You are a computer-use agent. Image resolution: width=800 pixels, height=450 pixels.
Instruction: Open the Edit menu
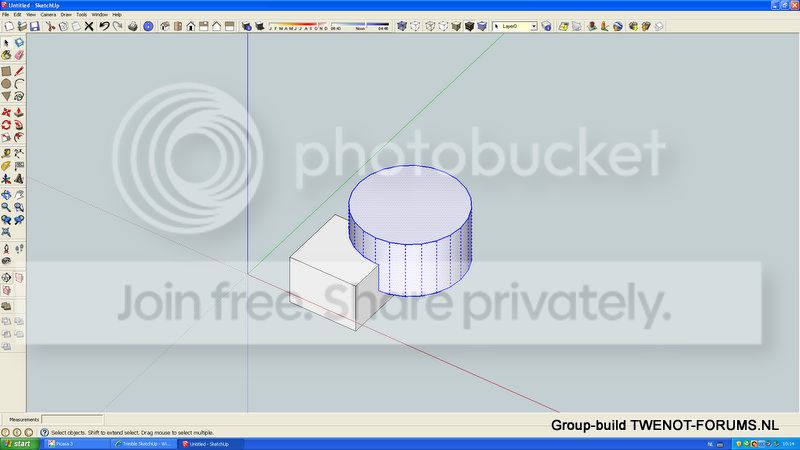pos(17,15)
